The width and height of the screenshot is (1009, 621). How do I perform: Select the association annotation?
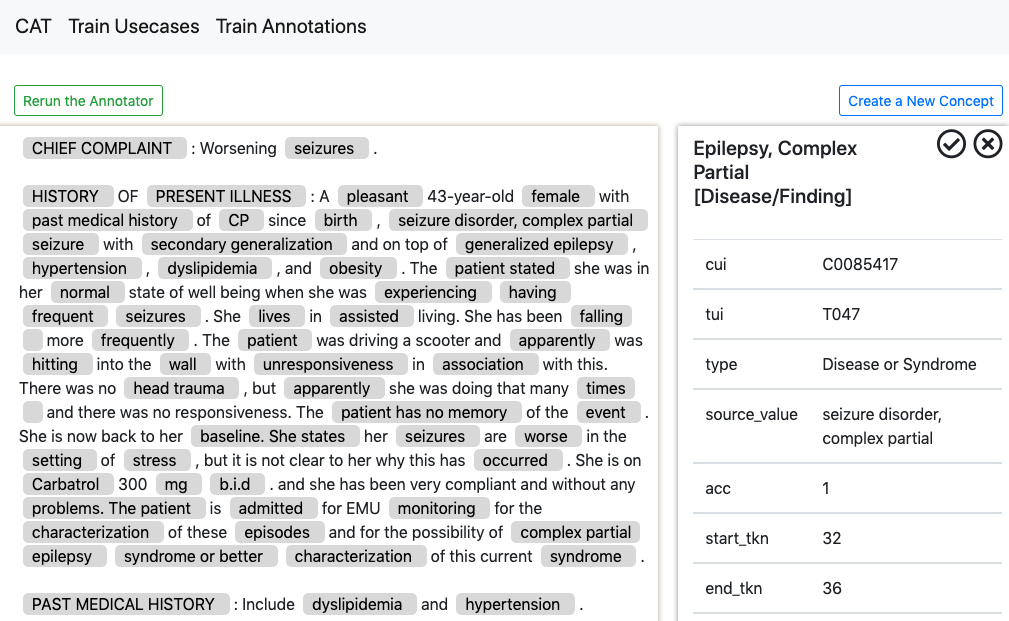485,364
